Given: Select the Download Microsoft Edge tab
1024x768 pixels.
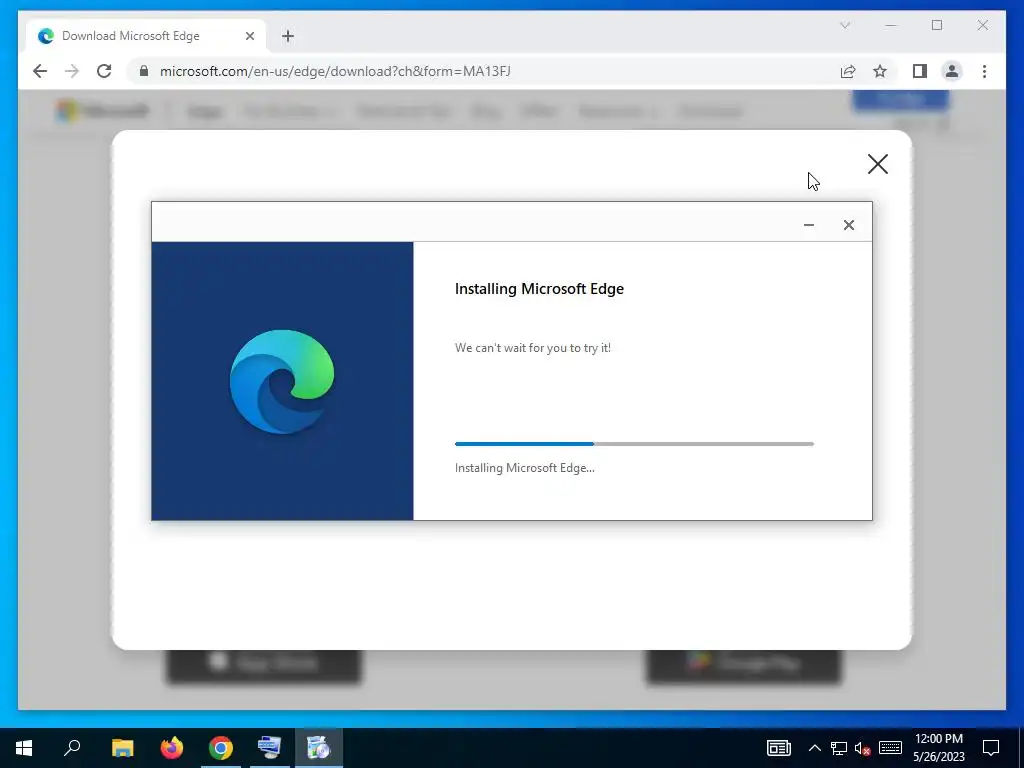Looking at the screenshot, I should point(146,36).
